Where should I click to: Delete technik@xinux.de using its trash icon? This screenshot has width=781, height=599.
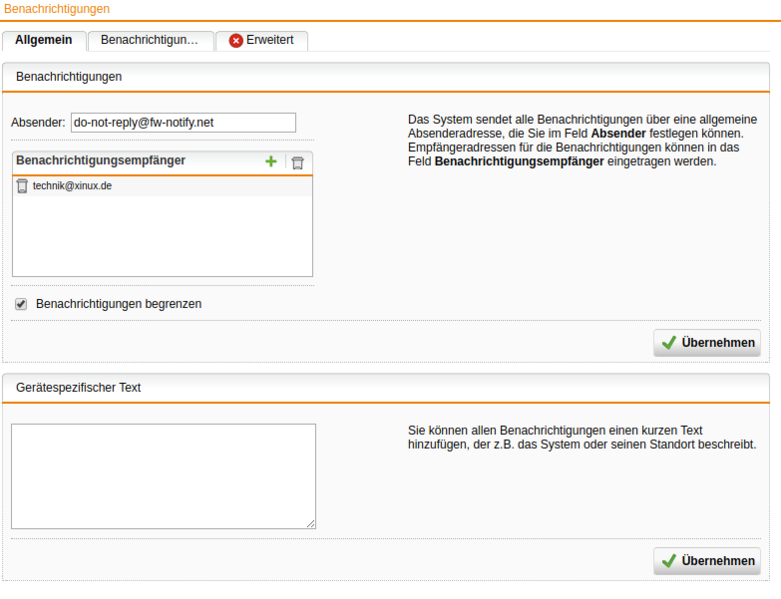tap(22, 186)
